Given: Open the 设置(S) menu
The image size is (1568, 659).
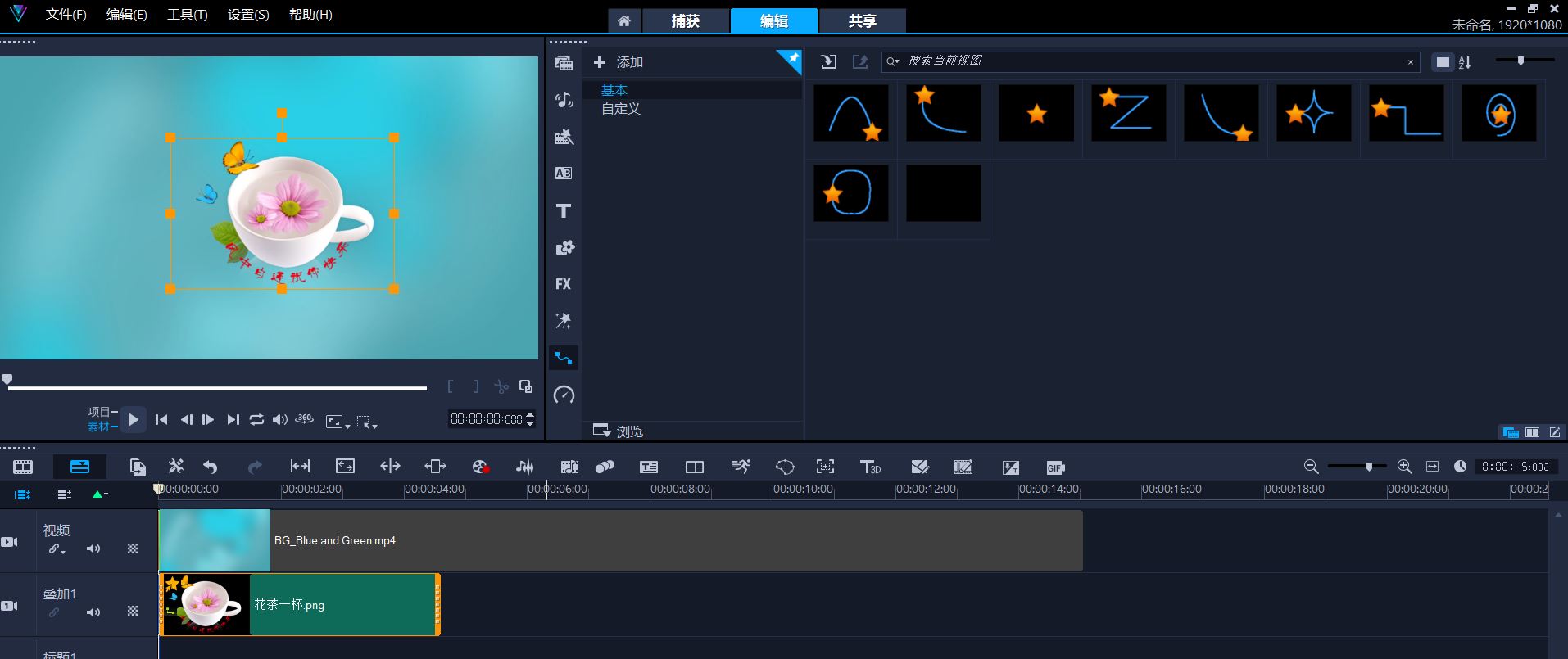Looking at the screenshot, I should 248,15.
